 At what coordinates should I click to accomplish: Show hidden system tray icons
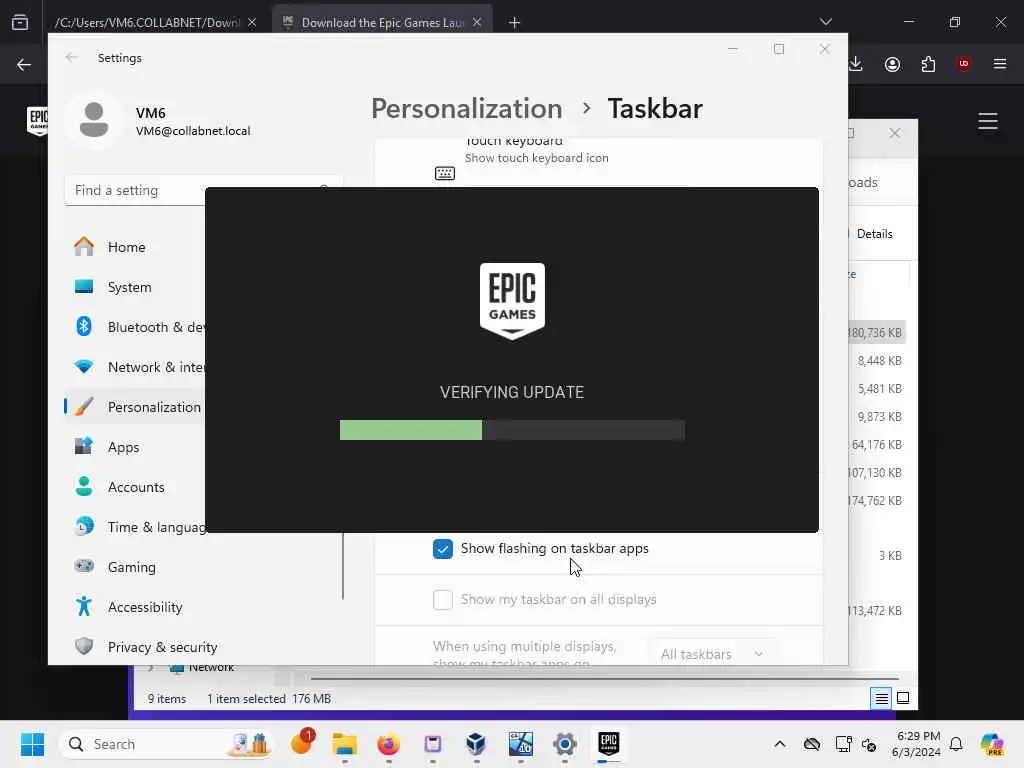780,744
